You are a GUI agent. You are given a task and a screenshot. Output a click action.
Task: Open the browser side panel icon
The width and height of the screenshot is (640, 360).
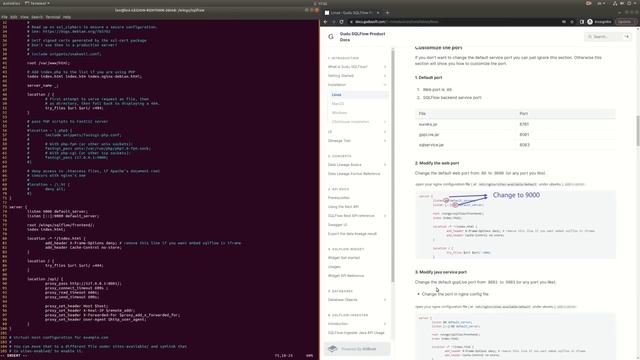(x=582, y=22)
